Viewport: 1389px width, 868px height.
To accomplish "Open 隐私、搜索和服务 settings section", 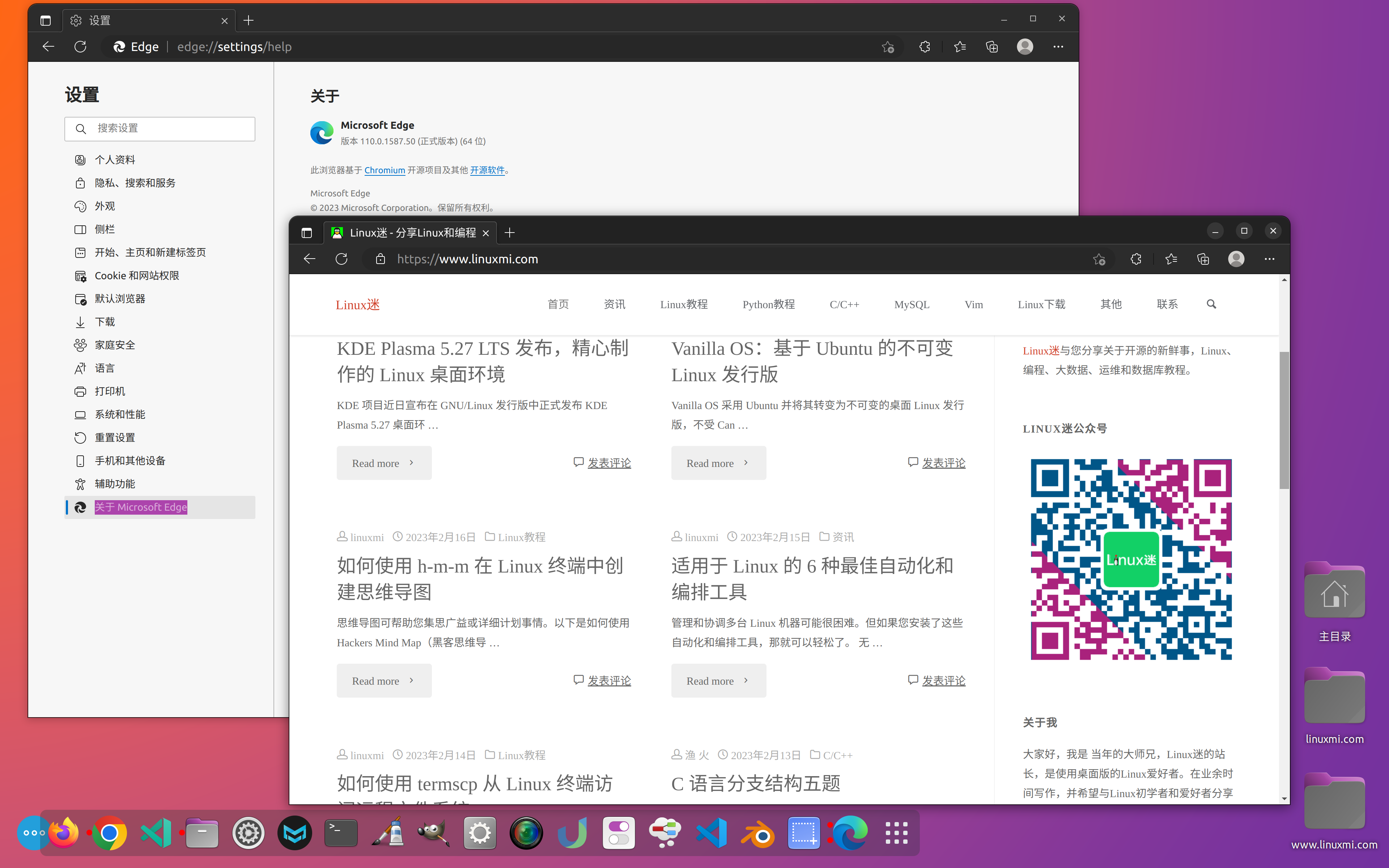I will click(160, 183).
